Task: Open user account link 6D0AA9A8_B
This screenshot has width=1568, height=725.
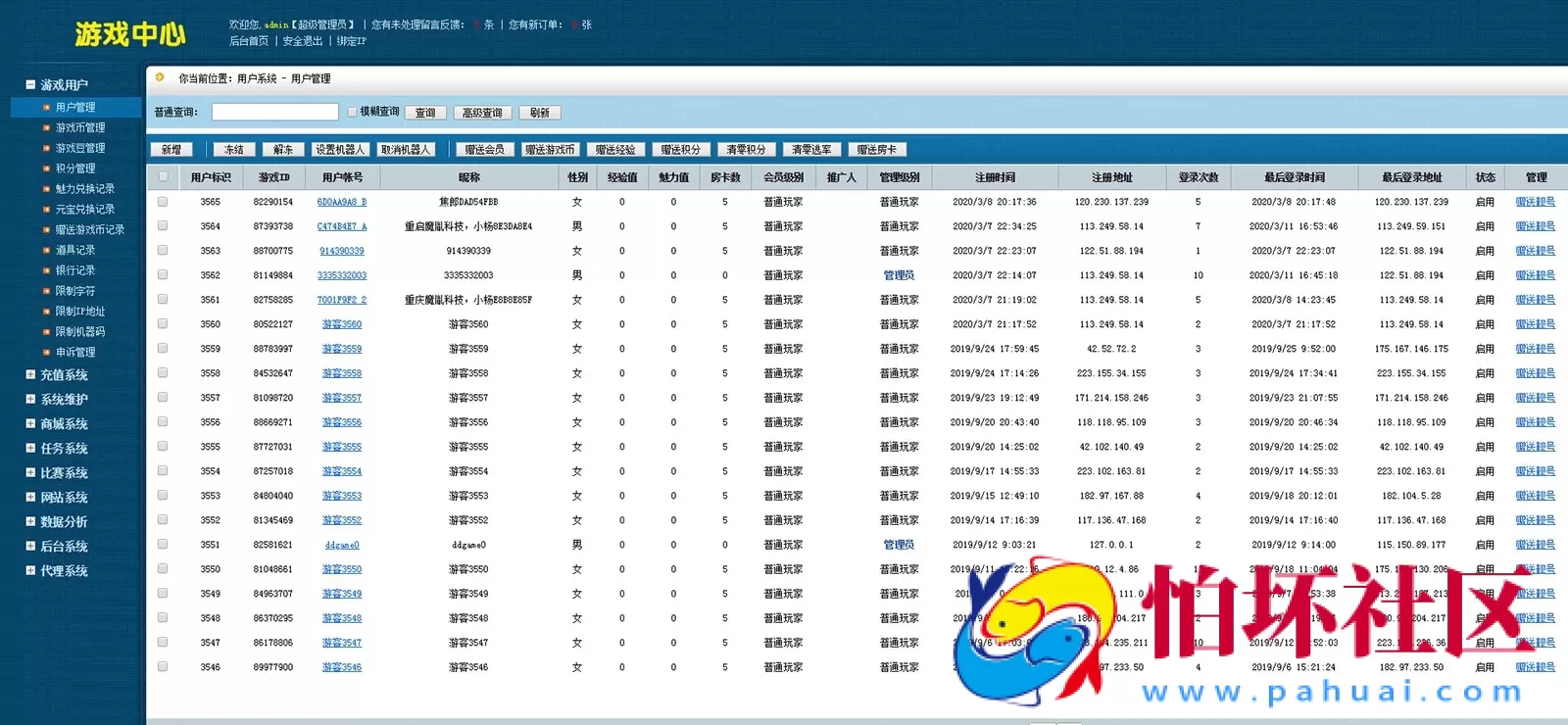Action: click(342, 202)
